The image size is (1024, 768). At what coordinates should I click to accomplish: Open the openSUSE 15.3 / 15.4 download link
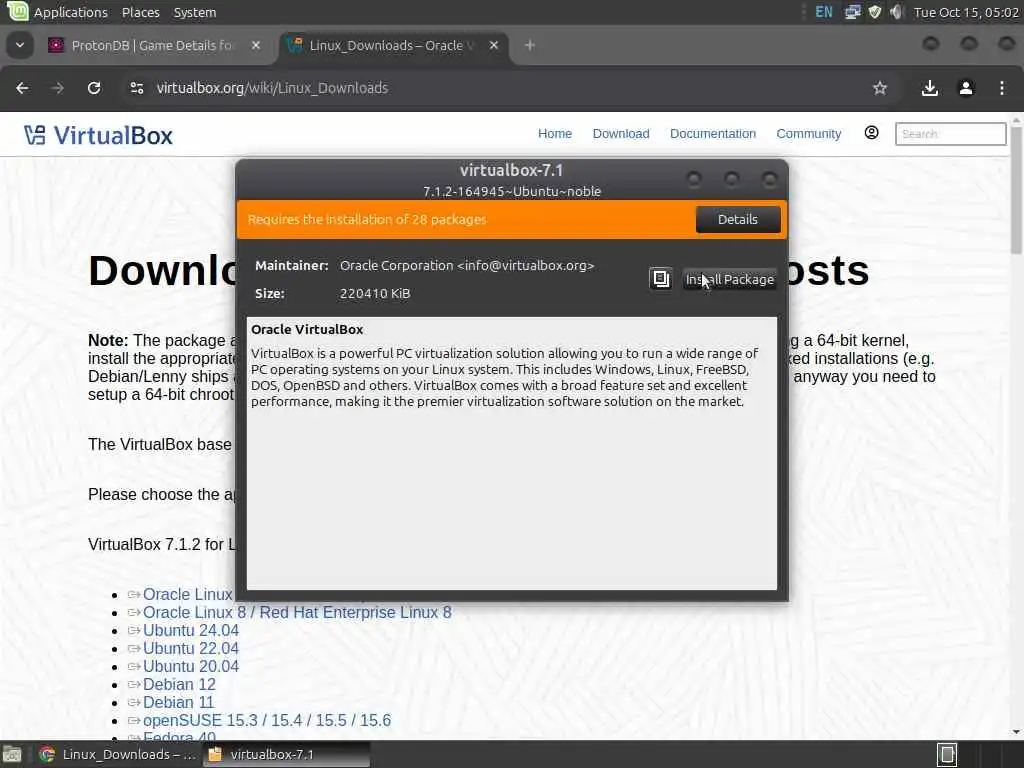(x=266, y=720)
